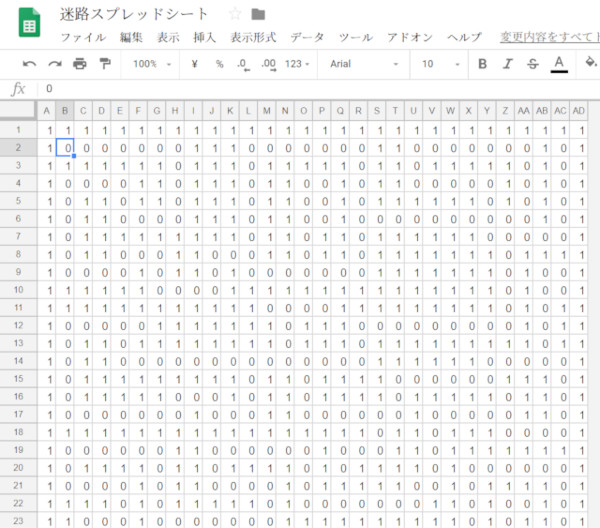Image resolution: width=600 pixels, height=528 pixels.
Task: Select cell T15
Action: (x=395, y=379)
